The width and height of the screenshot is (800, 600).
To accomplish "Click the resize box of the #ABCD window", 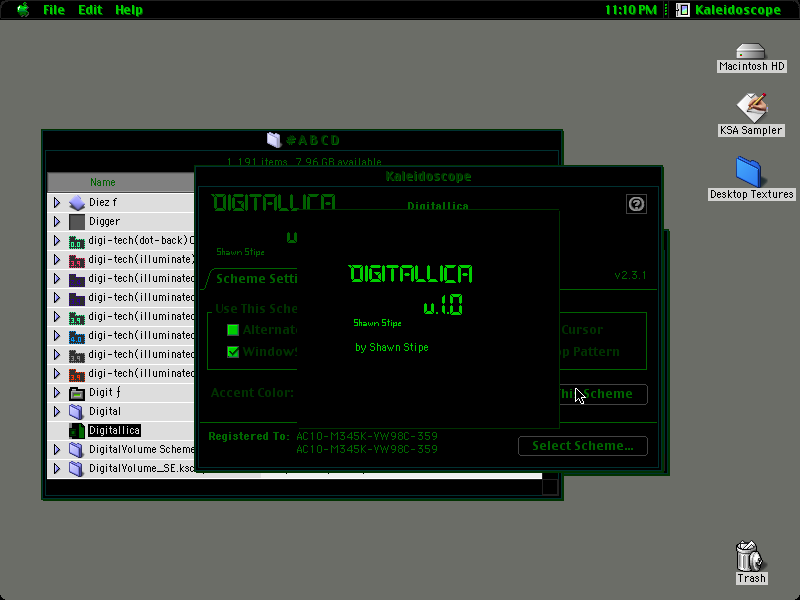I will pos(549,487).
